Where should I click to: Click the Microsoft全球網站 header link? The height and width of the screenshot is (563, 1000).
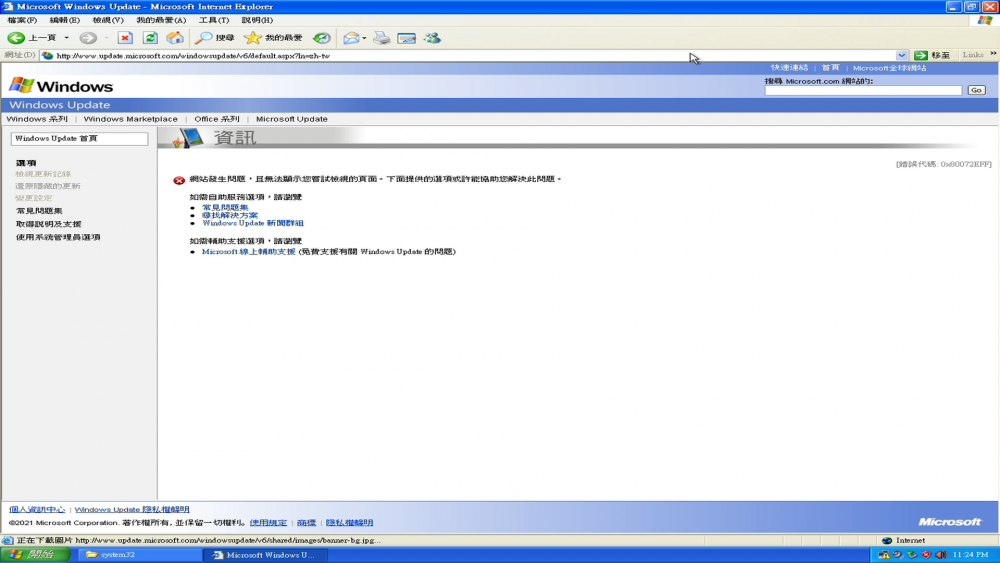[889, 68]
